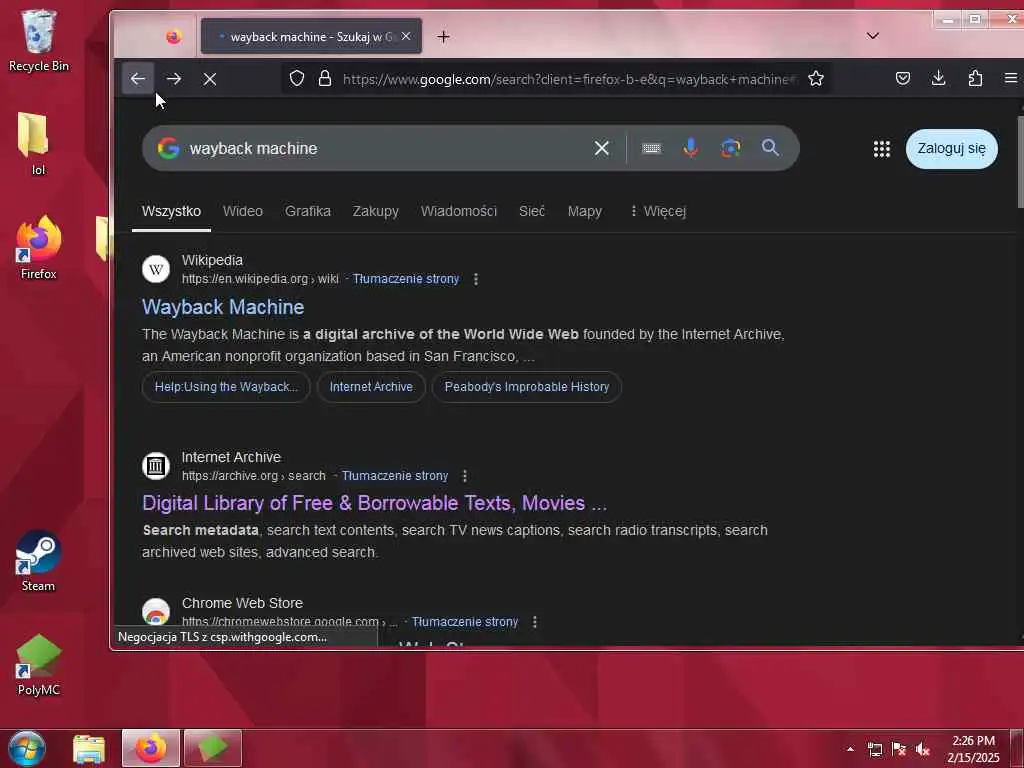The height and width of the screenshot is (768, 1024).
Task: Click the Firefox address bar URL
Action: (569, 79)
